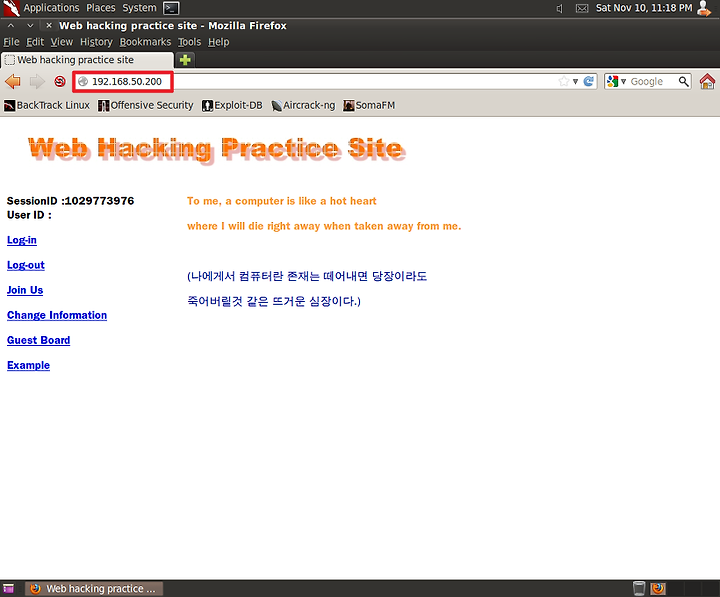The image size is (720, 597).
Task: Expand the search engine selector arrow
Action: (623, 82)
